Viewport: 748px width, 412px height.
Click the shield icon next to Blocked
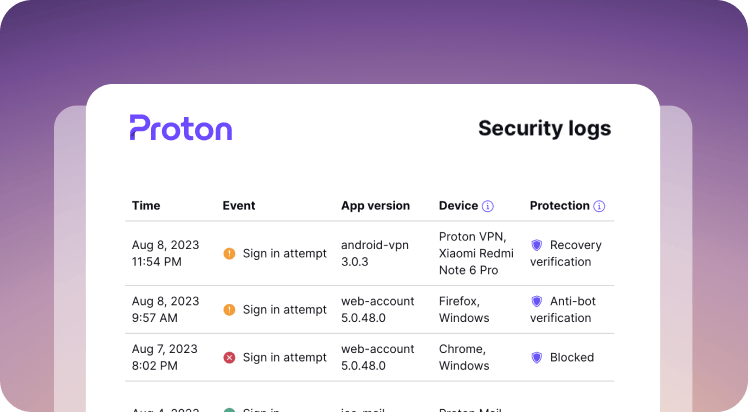point(537,357)
